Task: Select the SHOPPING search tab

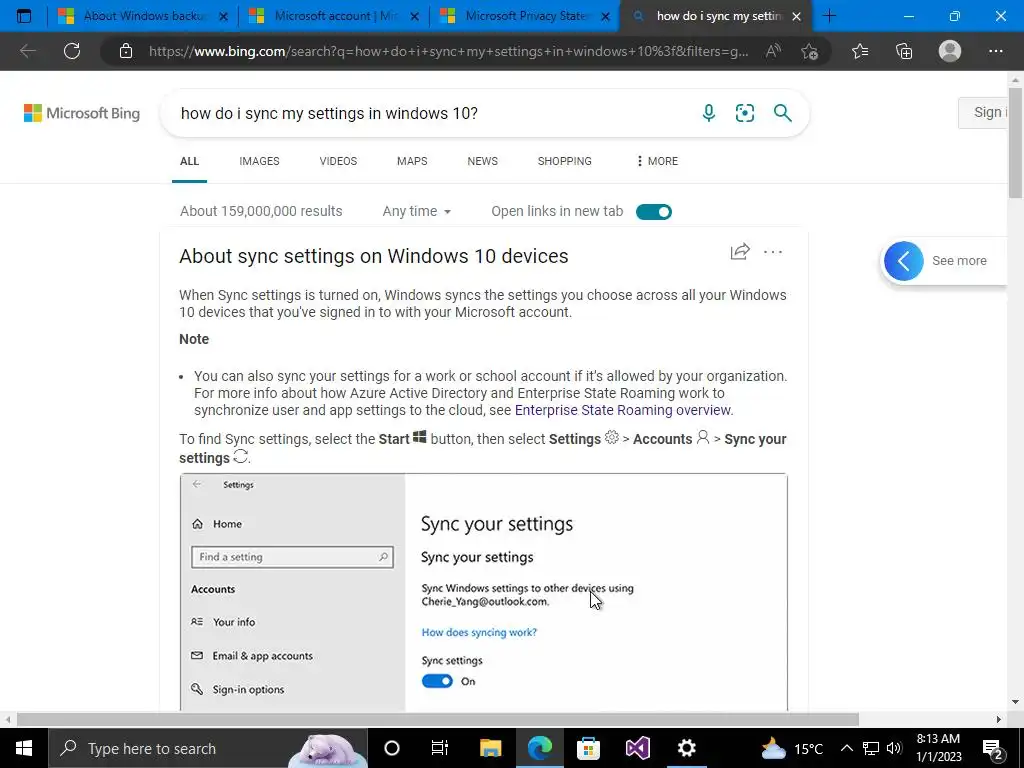Action: [x=565, y=161]
